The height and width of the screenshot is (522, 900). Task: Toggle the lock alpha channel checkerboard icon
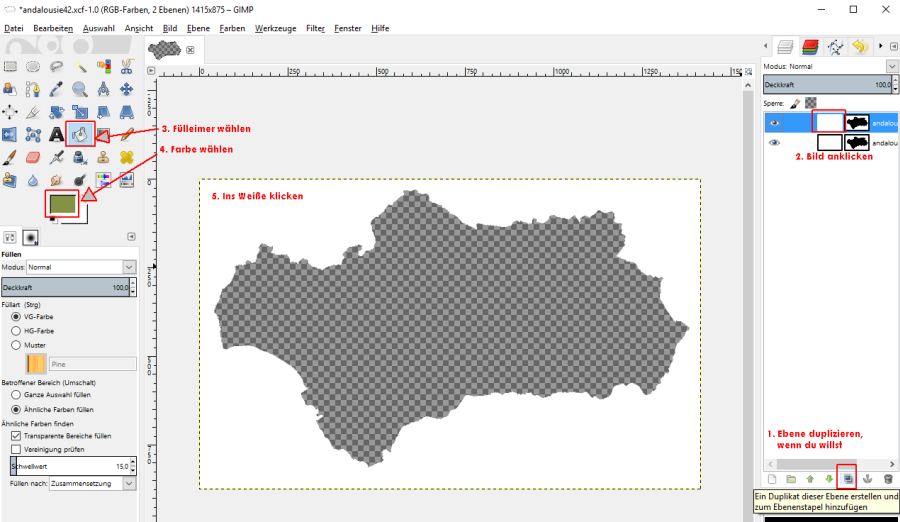coord(810,103)
